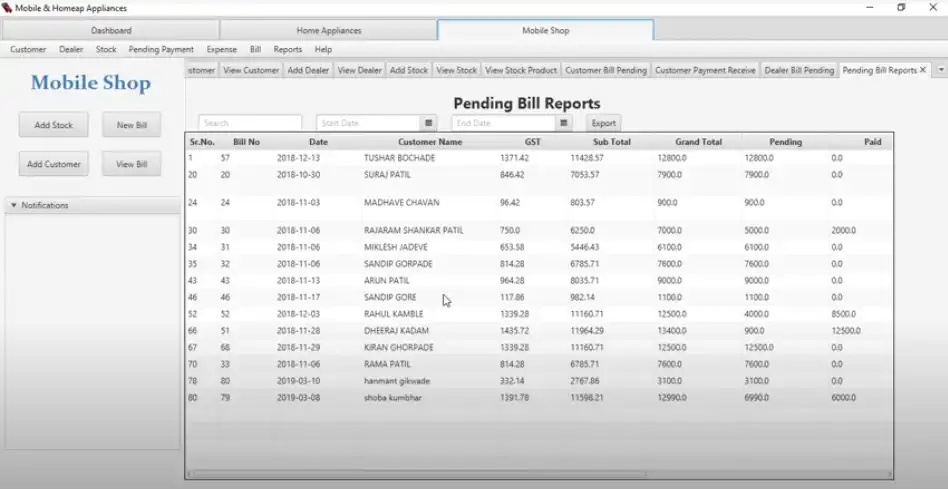Viewport: 948px width, 489px height.
Task: Sort by the Grand Total column header
Action: (x=698, y=142)
